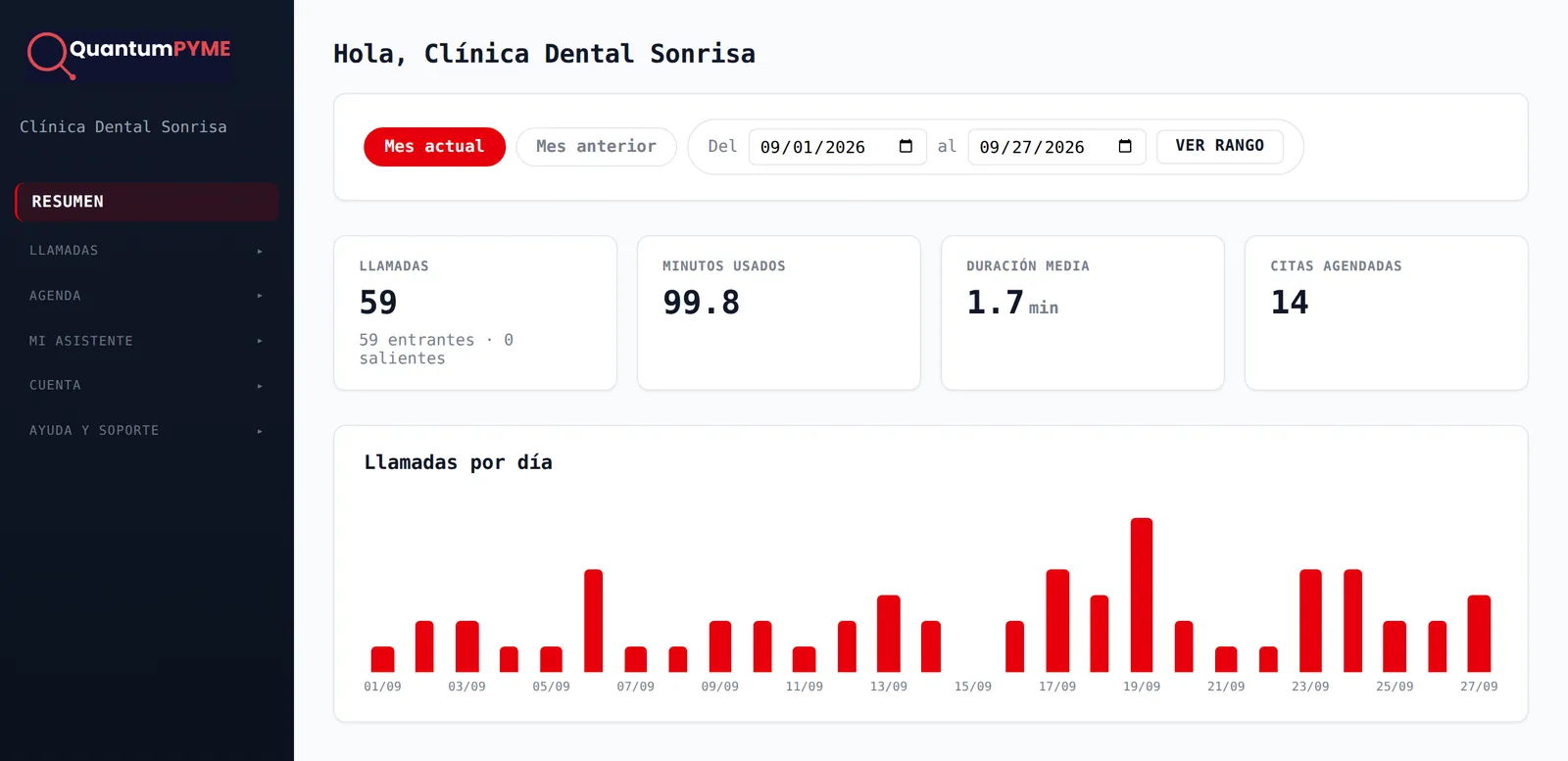Focus the end date field 09/27/2026
Screen dimensions: 1568x761
coord(1056,147)
